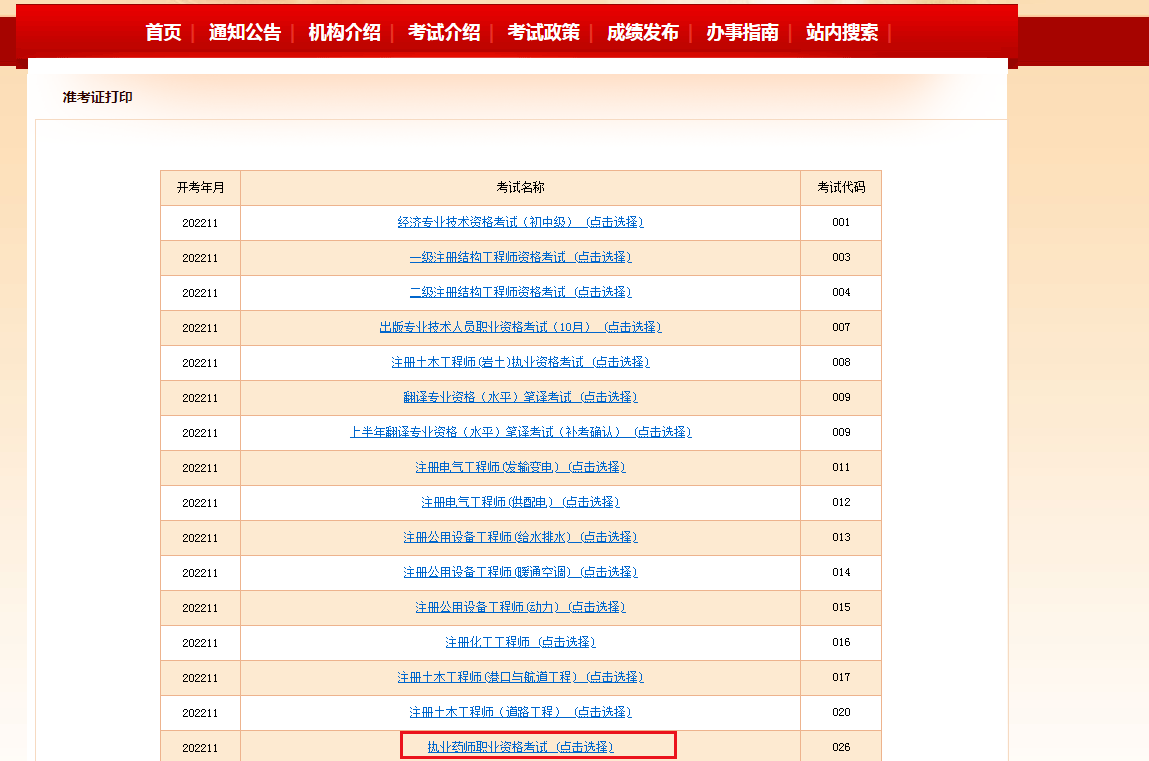
Task: Select the 经济专业技术资格考试(初中级) exam link
Action: coord(520,222)
